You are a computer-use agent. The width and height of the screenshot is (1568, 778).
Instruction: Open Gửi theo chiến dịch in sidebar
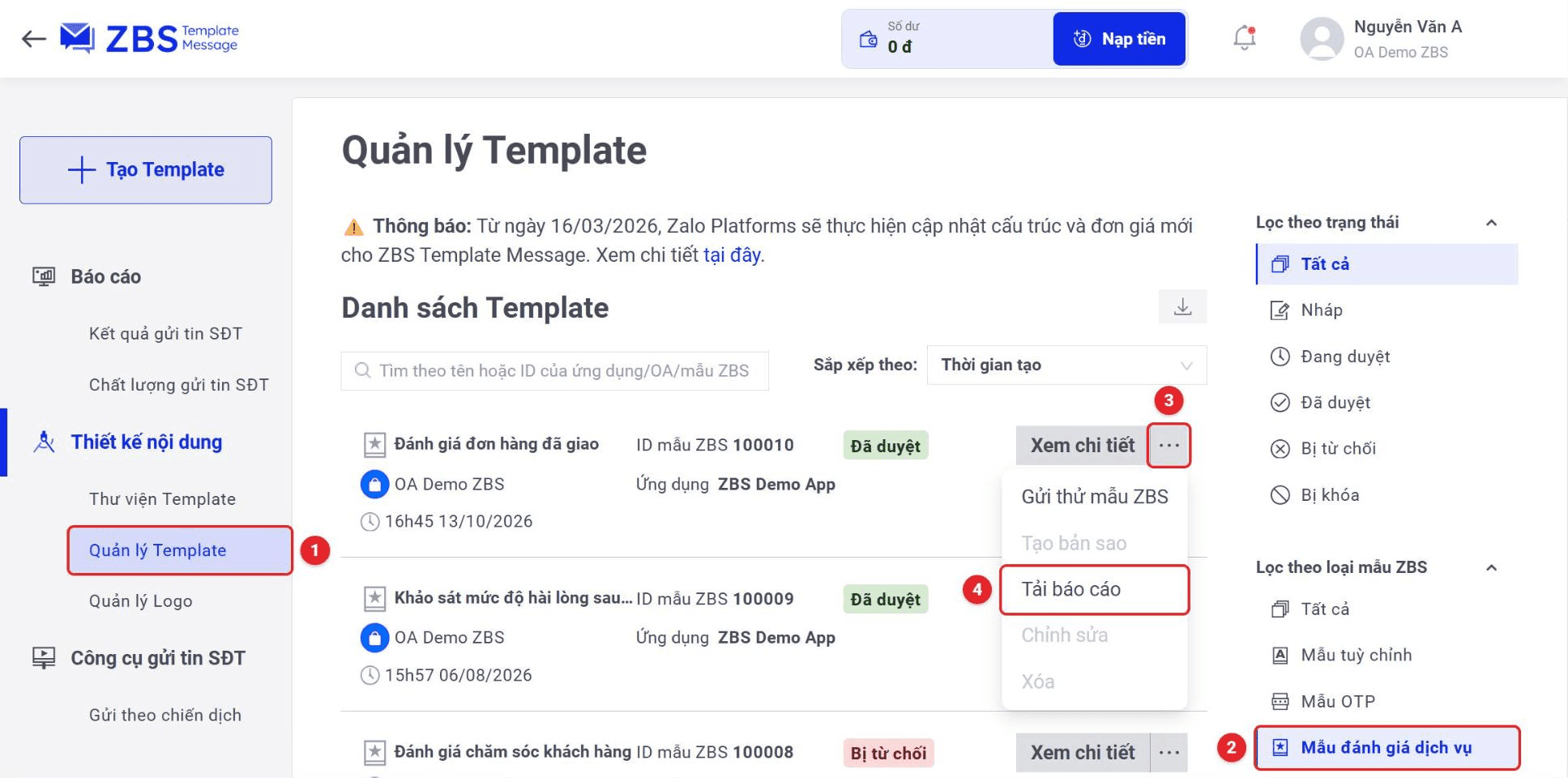(164, 715)
